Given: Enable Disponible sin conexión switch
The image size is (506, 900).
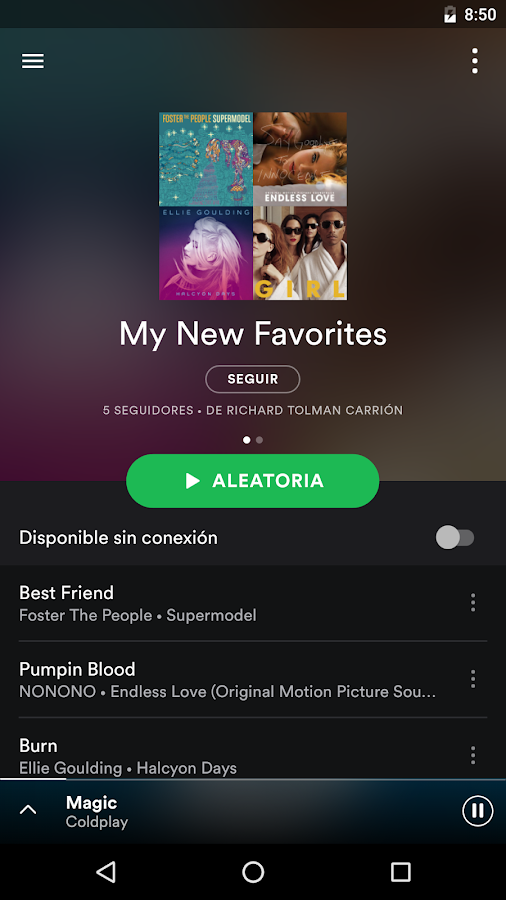Looking at the screenshot, I should click(455, 538).
